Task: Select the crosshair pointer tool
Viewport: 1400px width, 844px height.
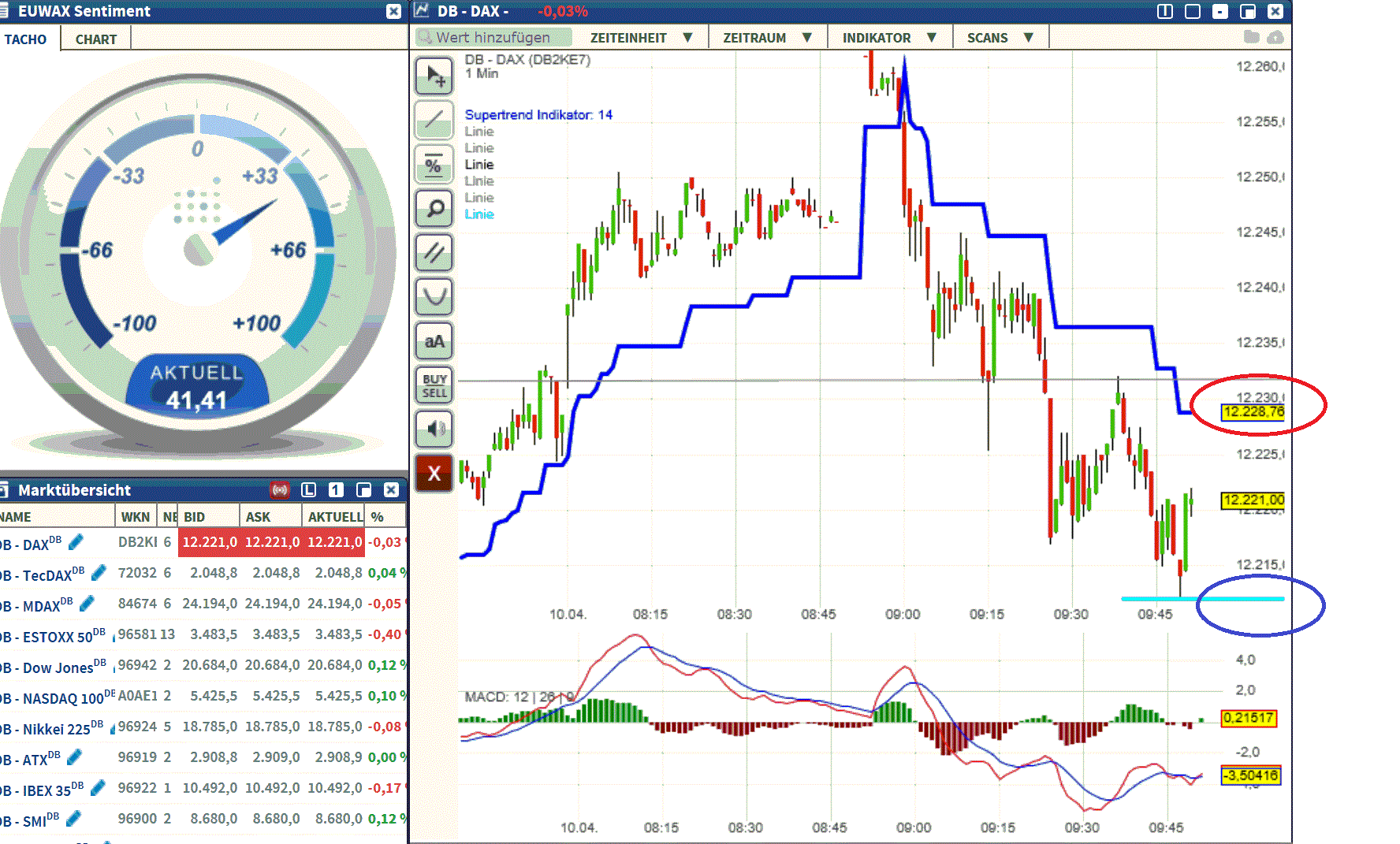Action: point(434,76)
